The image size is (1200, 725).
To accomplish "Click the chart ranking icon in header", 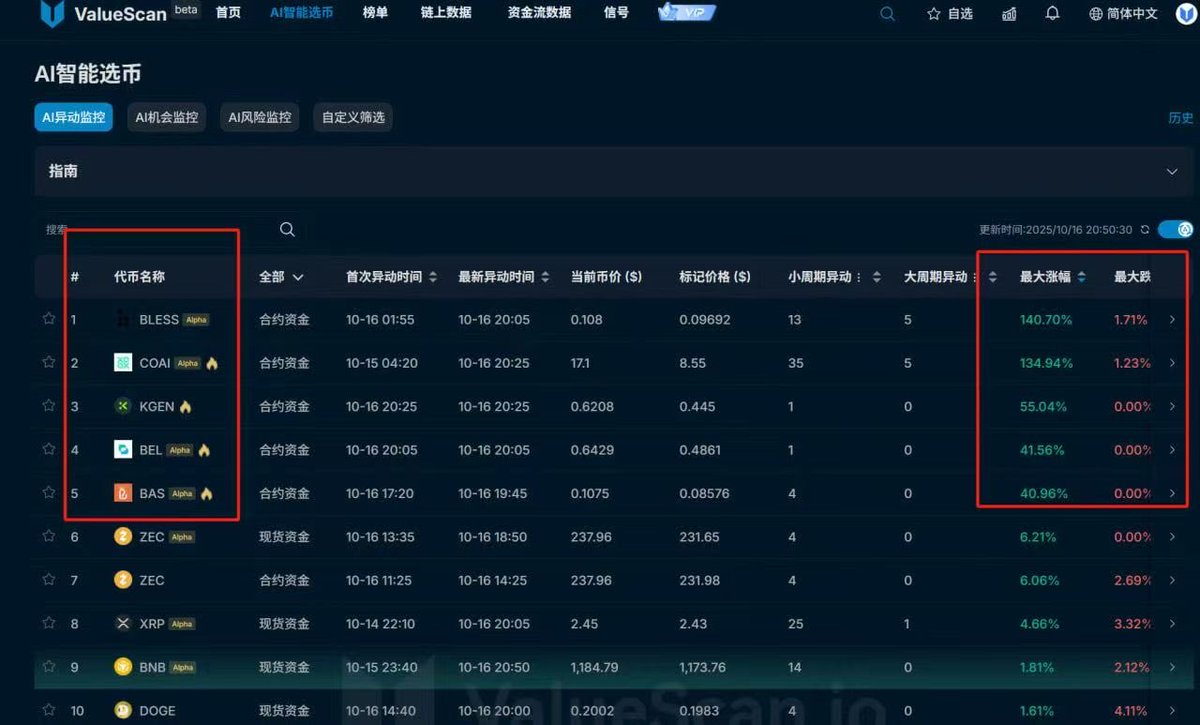I will coord(1009,14).
